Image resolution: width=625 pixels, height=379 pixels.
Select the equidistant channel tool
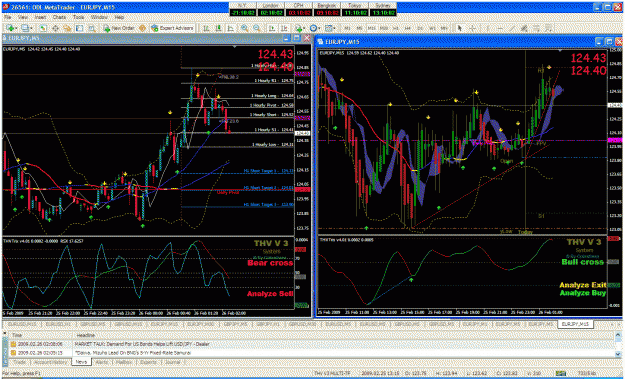pyautogui.click(x=524, y=28)
